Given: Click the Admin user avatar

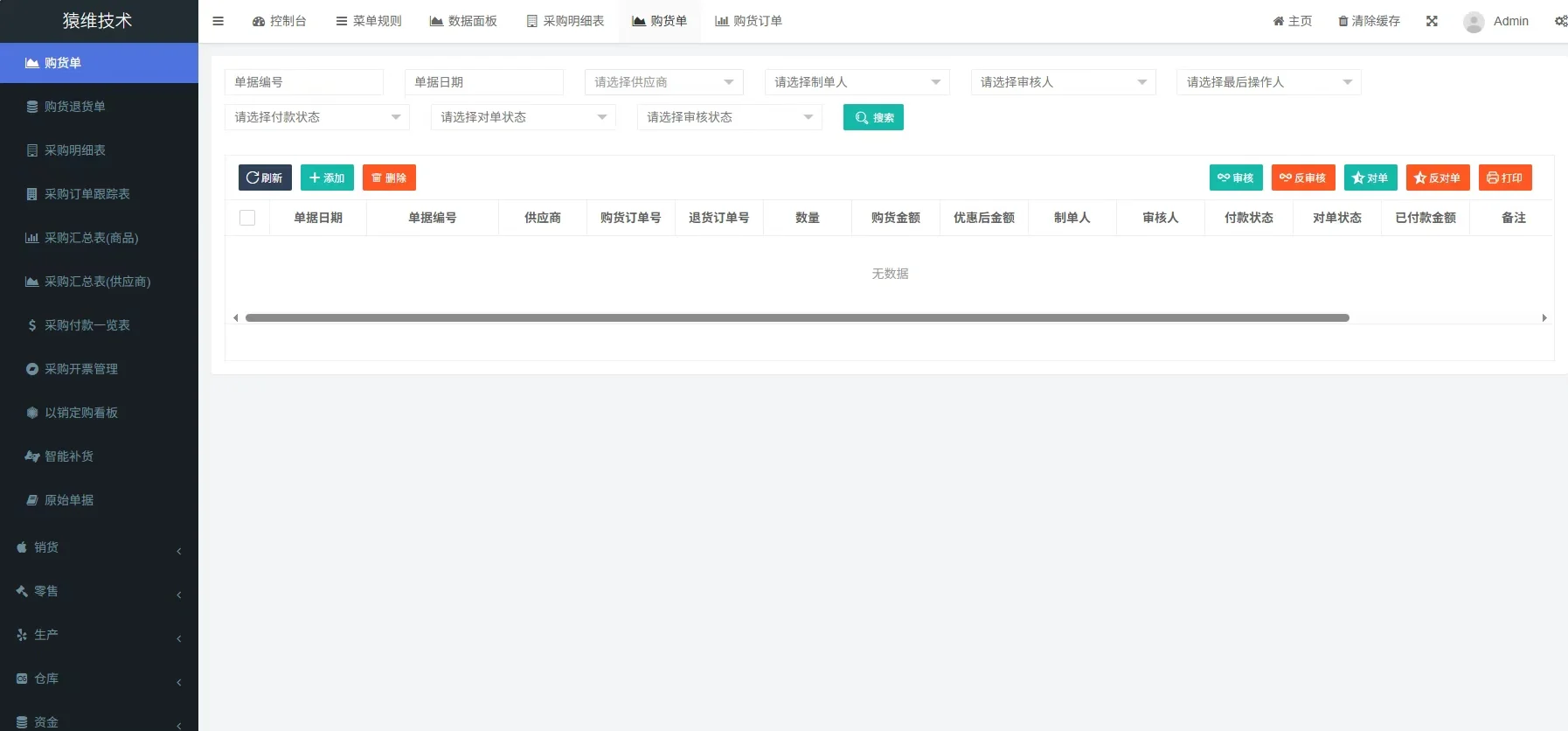Looking at the screenshot, I should click(x=1474, y=22).
